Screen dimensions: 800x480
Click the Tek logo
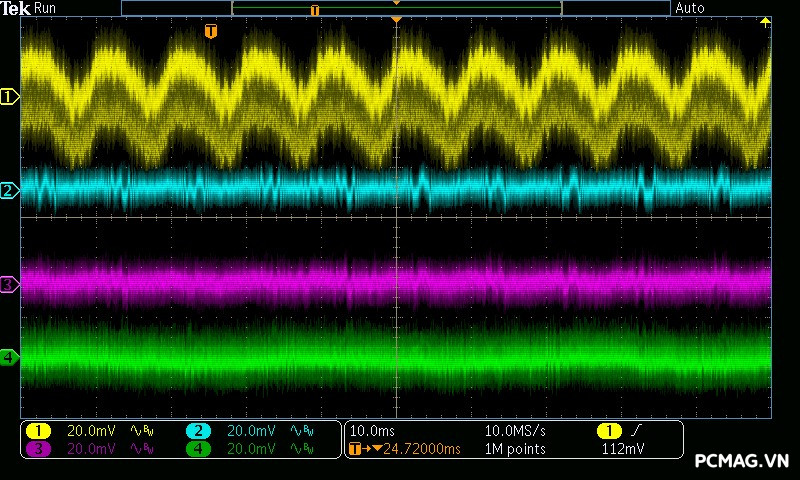[x=16, y=8]
